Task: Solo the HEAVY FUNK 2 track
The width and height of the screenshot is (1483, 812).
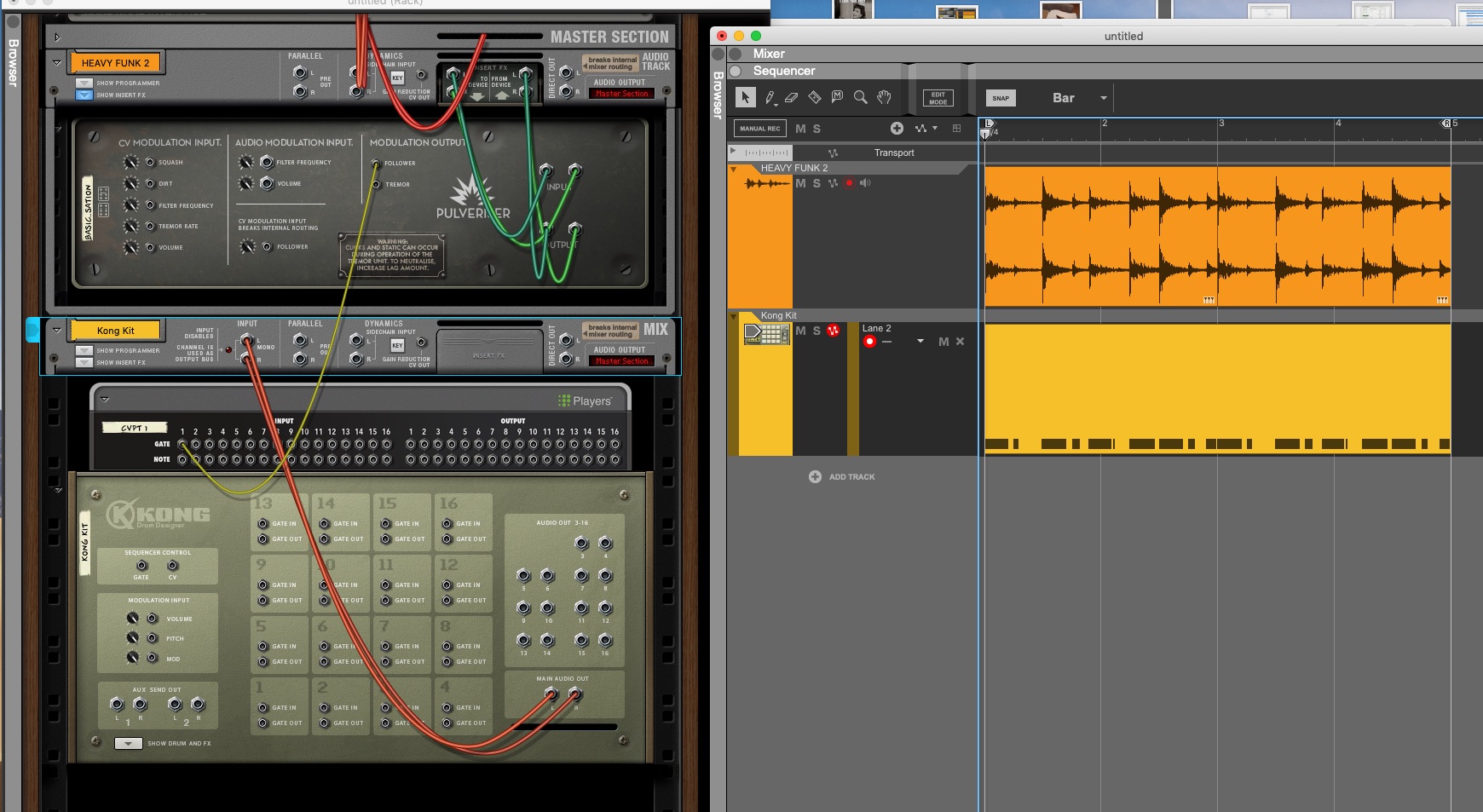Action: click(817, 183)
